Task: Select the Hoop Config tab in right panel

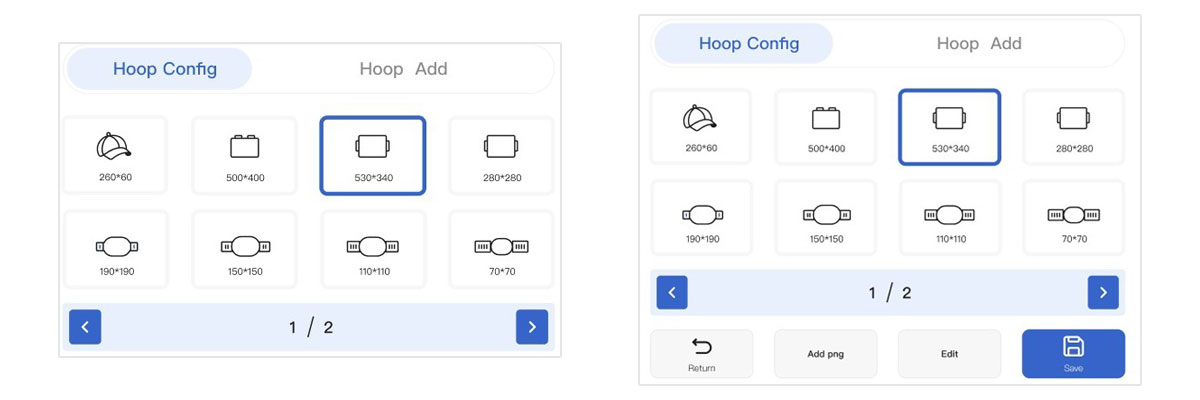Action: pyautogui.click(x=748, y=43)
